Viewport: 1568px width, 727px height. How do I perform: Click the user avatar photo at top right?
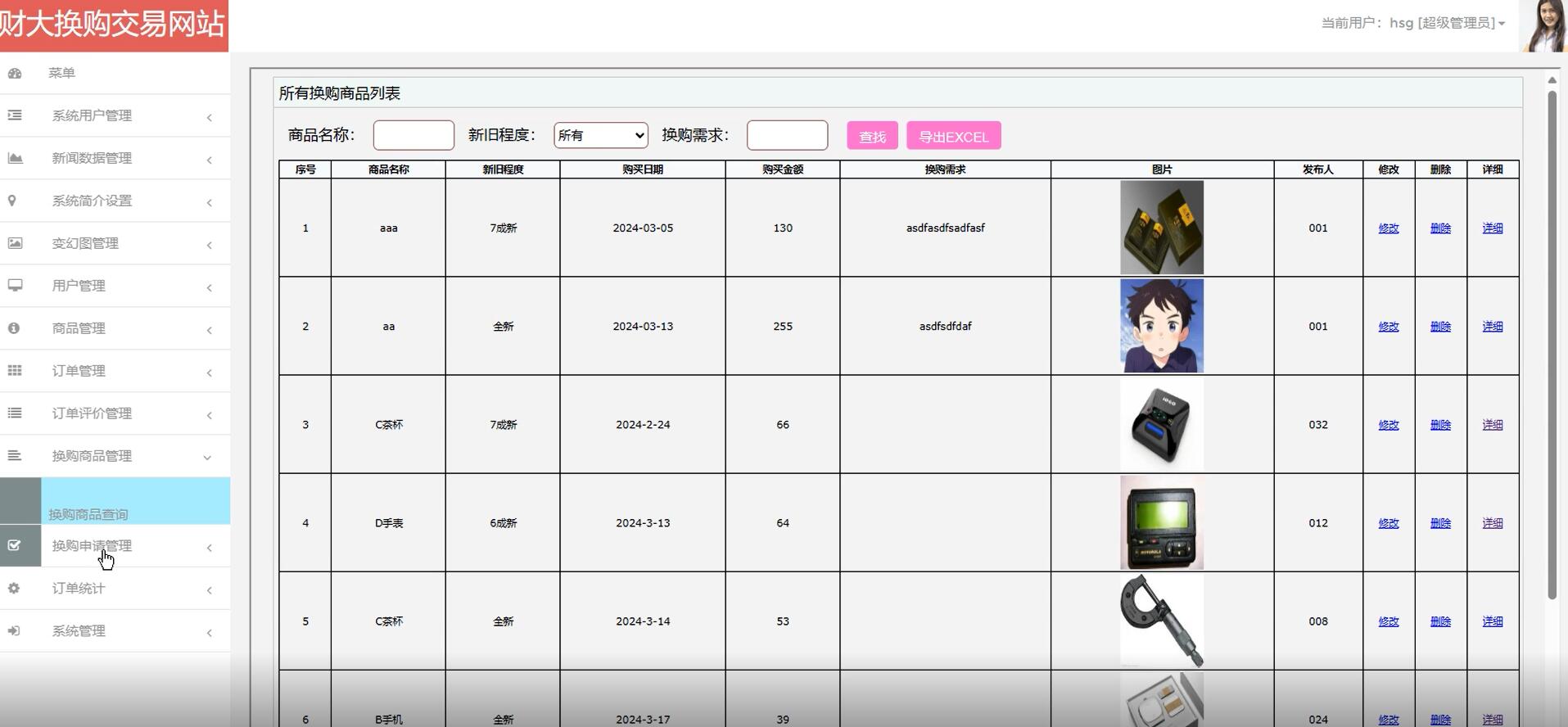pos(1543,26)
